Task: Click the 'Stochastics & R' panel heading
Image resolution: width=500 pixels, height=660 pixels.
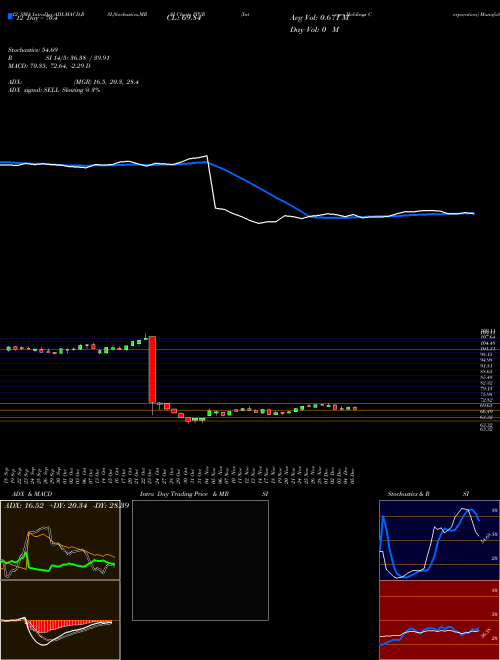Action: pyautogui.click(x=409, y=494)
